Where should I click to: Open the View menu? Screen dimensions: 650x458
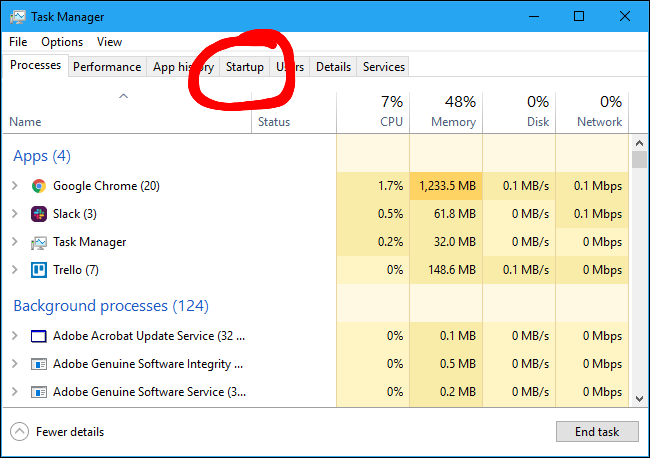click(109, 42)
